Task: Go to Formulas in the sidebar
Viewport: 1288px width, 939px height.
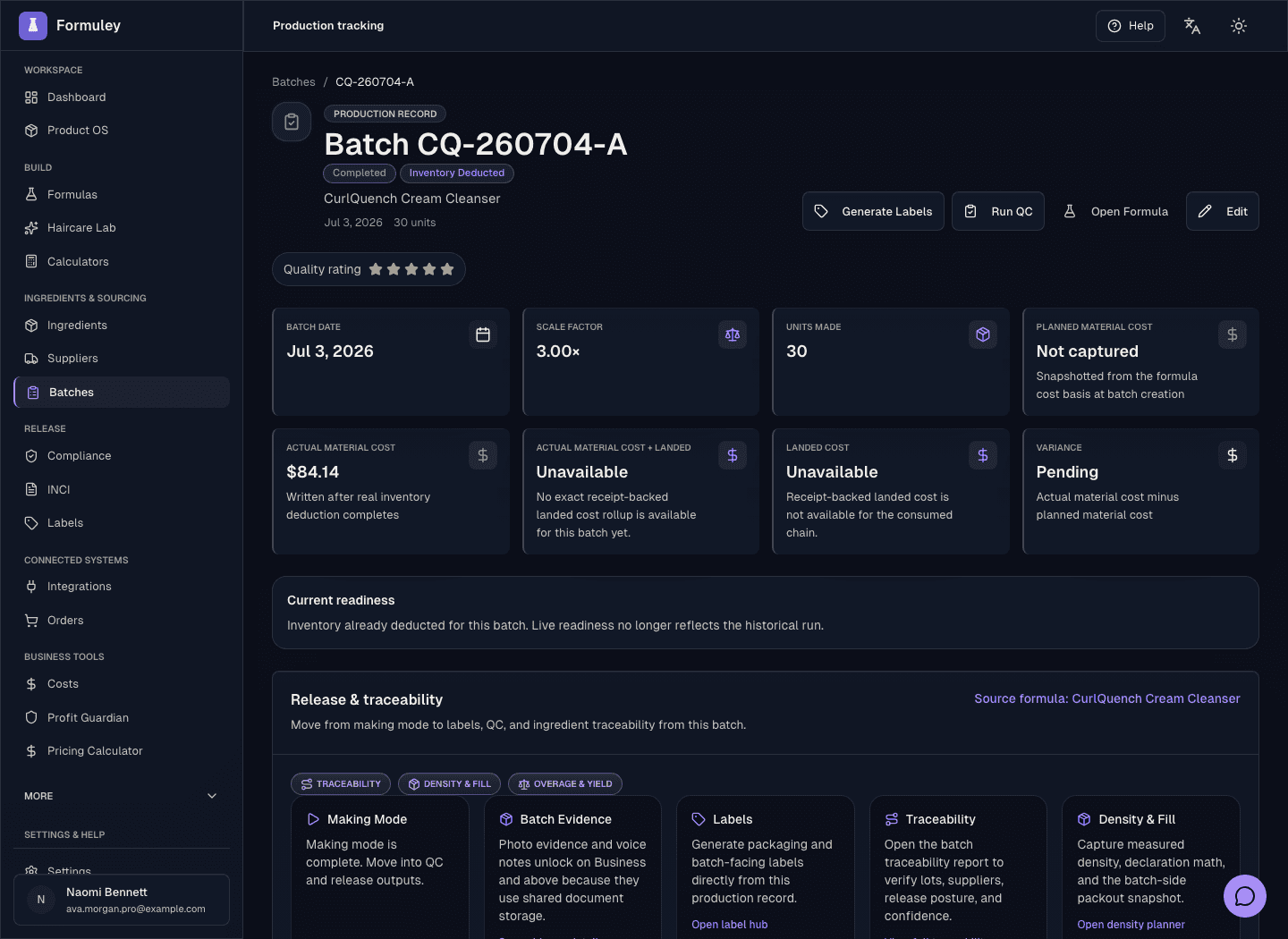Action: (122, 195)
